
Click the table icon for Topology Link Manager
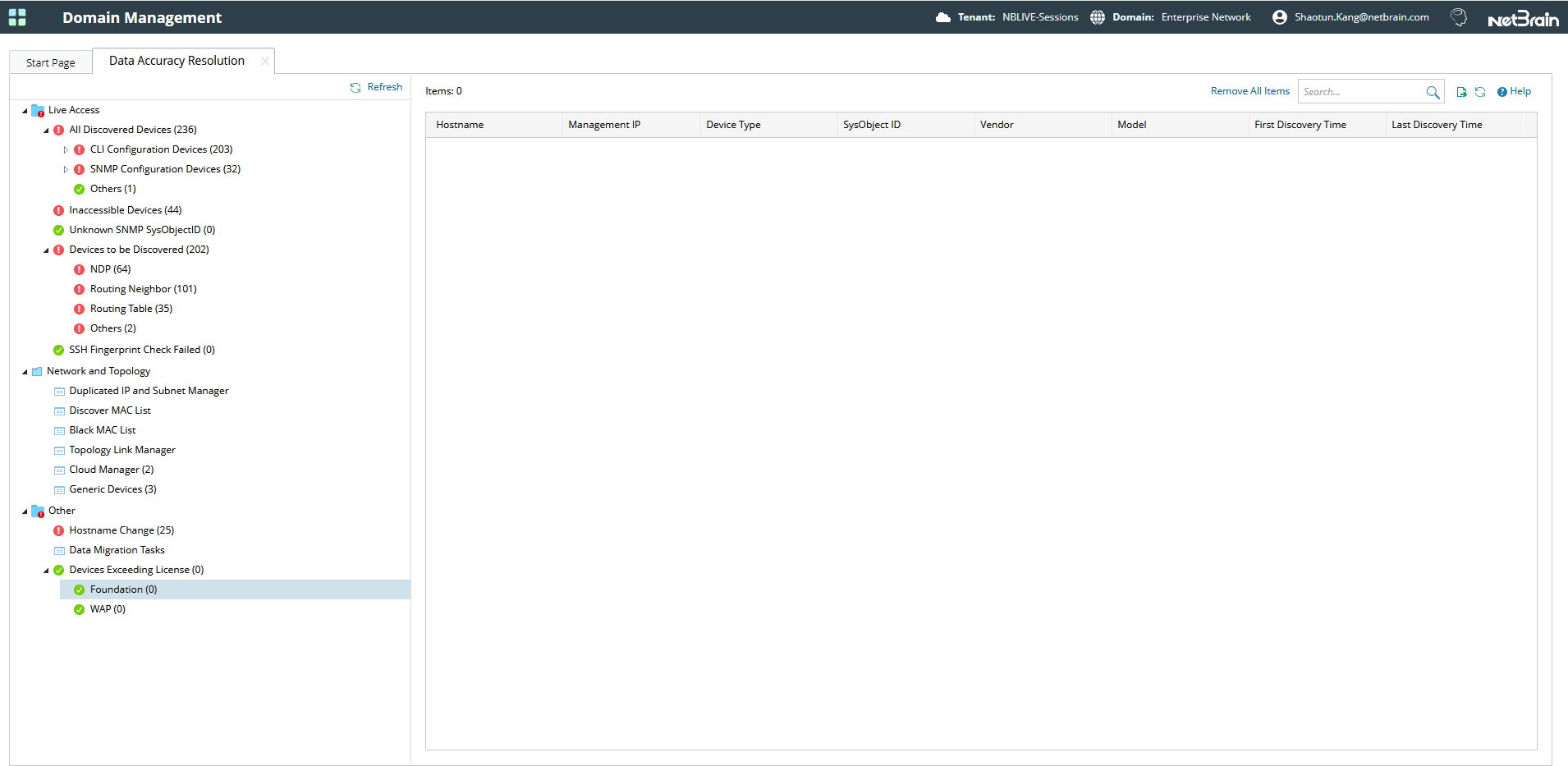(59, 451)
